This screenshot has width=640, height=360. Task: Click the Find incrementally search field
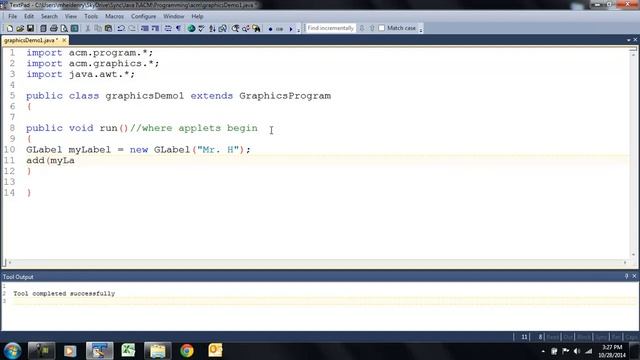[x=331, y=28]
